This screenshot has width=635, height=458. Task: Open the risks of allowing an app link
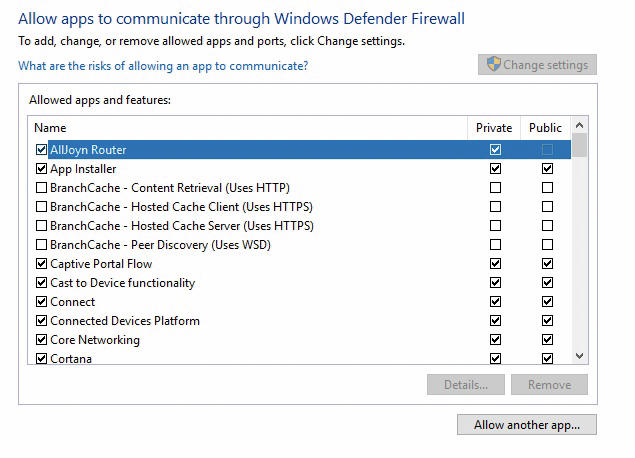(x=163, y=66)
